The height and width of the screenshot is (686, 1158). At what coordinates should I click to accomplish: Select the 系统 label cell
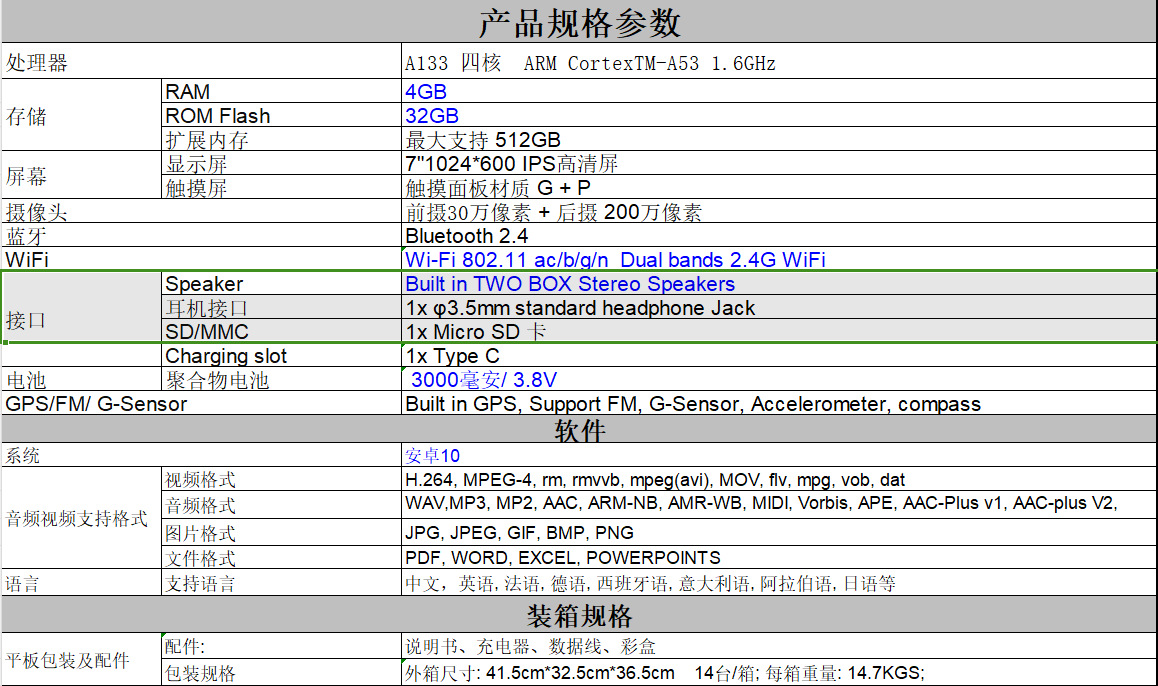(x=201, y=455)
